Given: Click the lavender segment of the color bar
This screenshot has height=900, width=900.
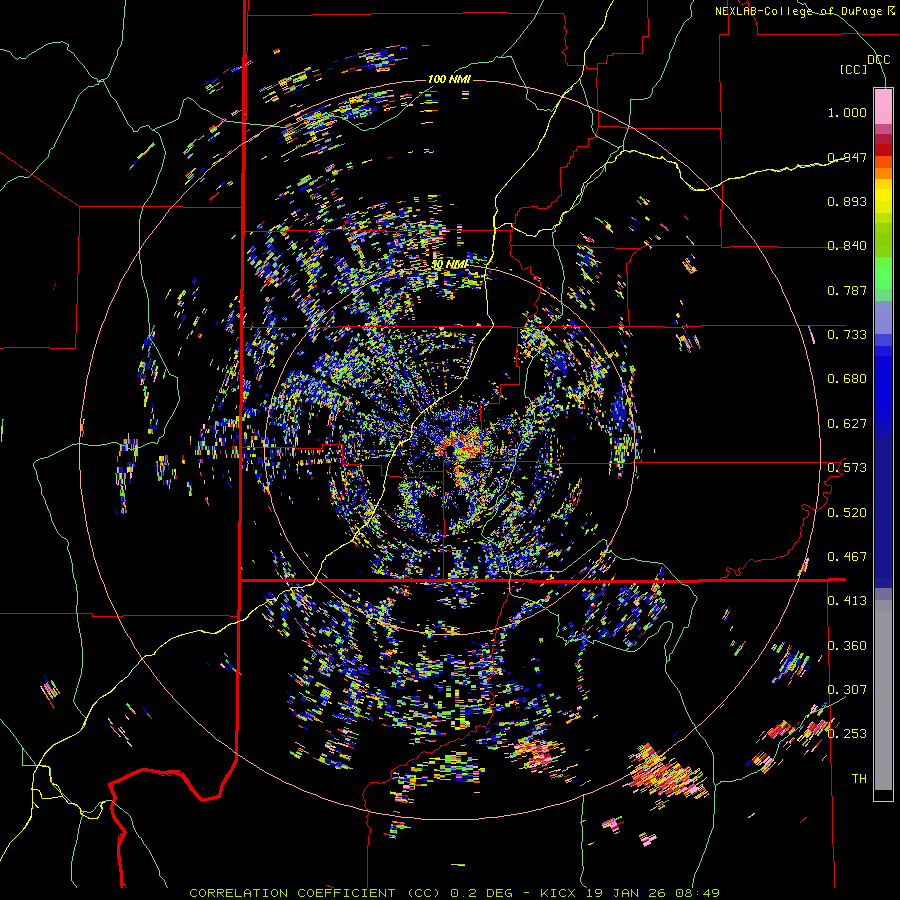Looking at the screenshot, I should click(883, 317).
